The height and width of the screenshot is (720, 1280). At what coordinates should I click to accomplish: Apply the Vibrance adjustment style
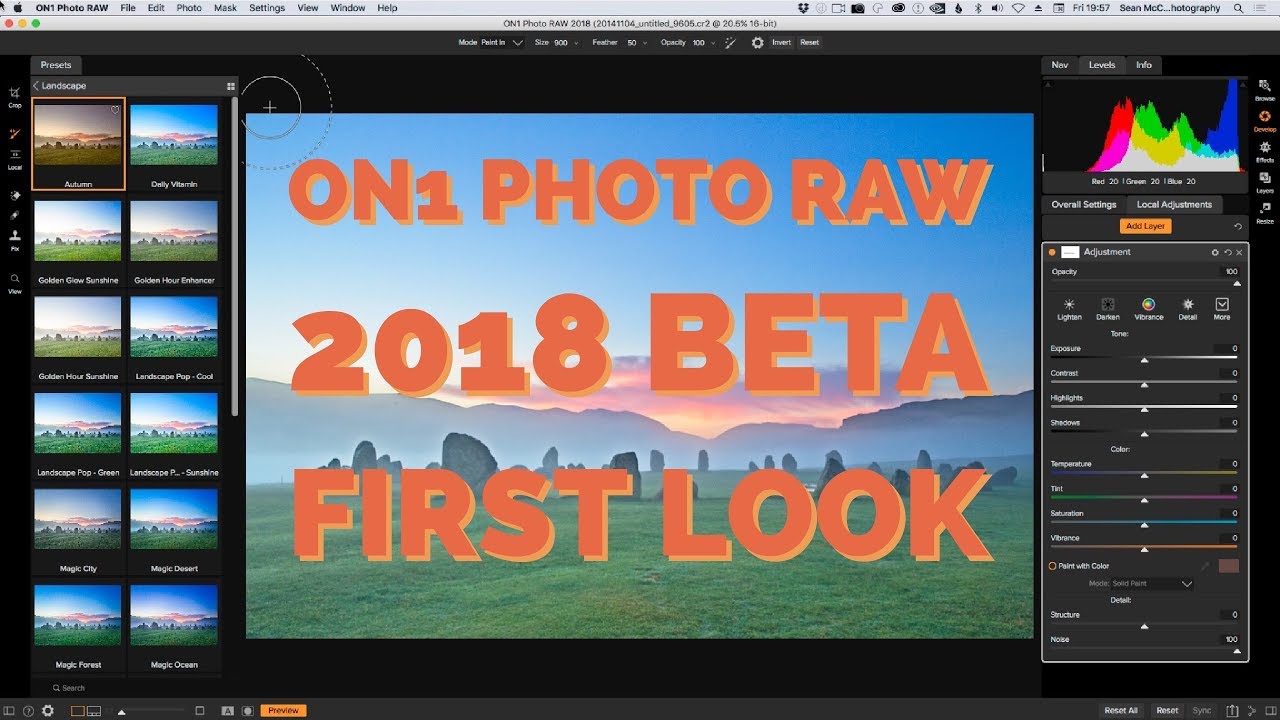tap(1148, 308)
